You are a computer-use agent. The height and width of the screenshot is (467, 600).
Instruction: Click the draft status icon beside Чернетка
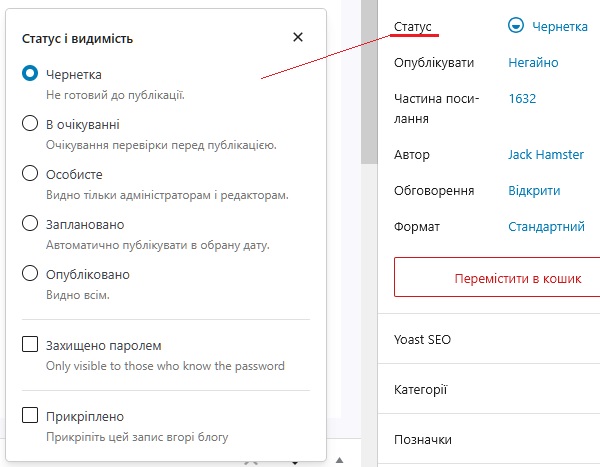[x=516, y=27]
